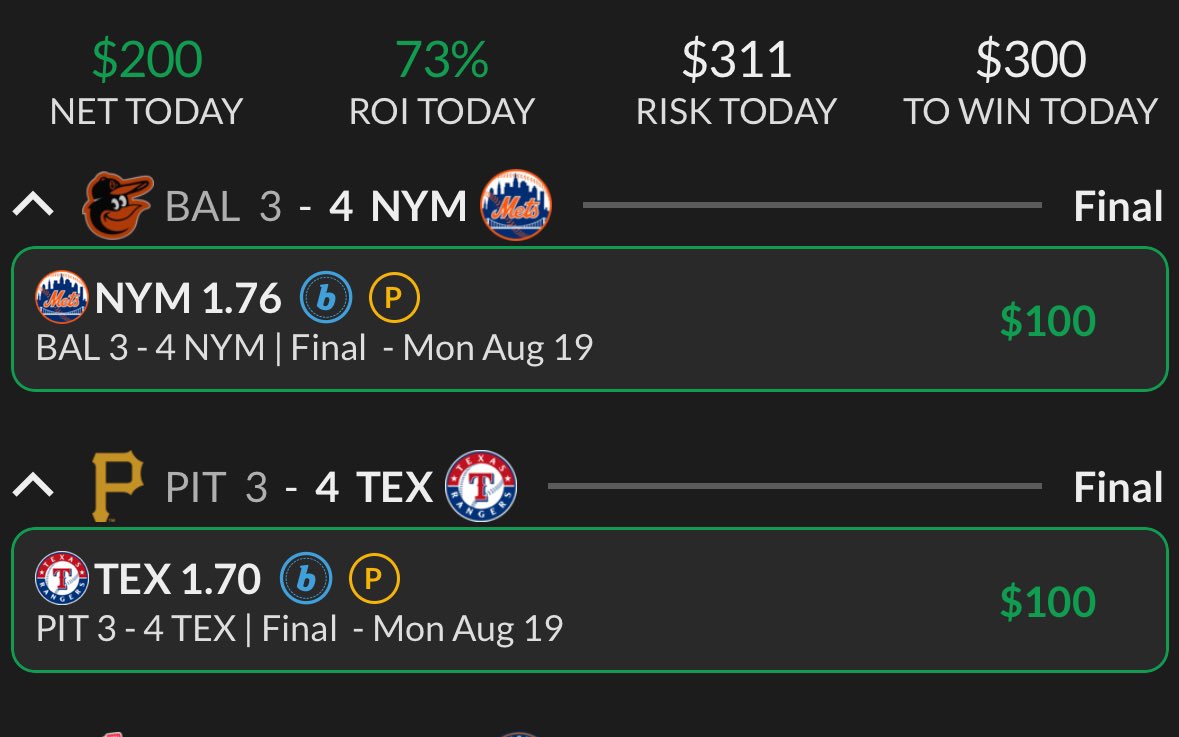The image size is (1179, 737).
Task: Click the Mets logo in game header
Action: (516, 205)
